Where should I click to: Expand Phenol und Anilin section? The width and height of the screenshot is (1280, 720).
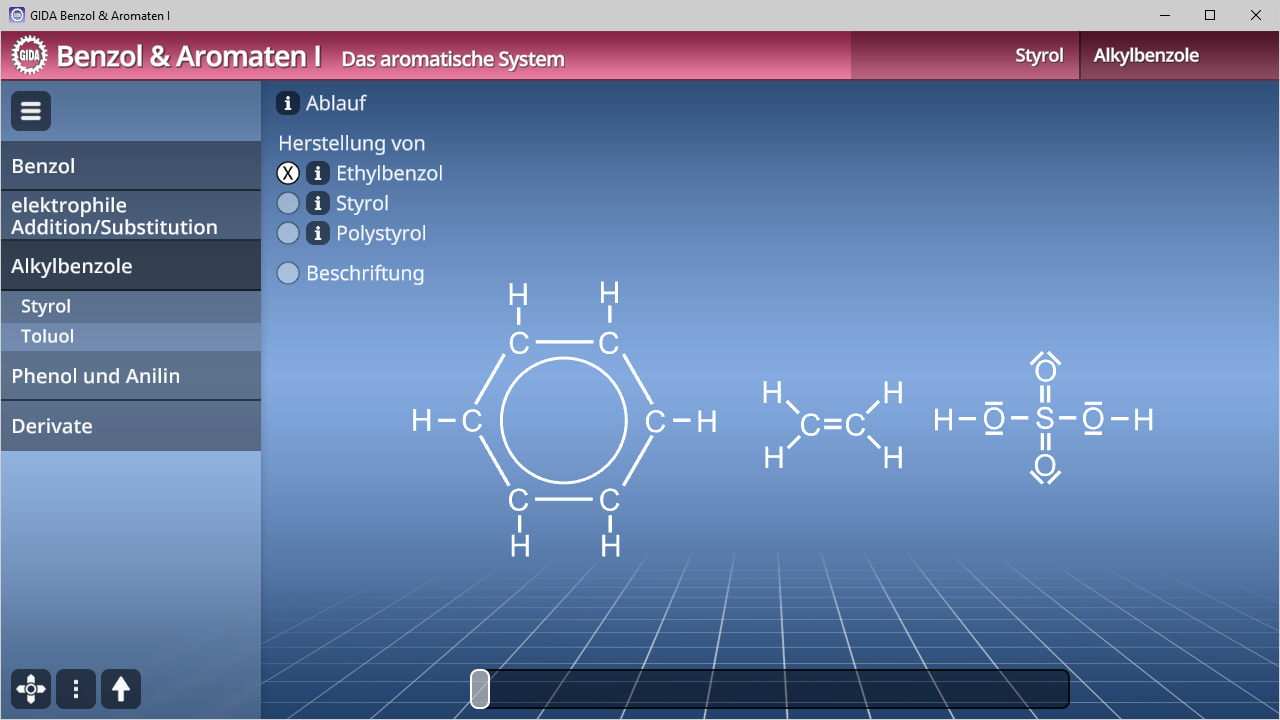[131, 376]
